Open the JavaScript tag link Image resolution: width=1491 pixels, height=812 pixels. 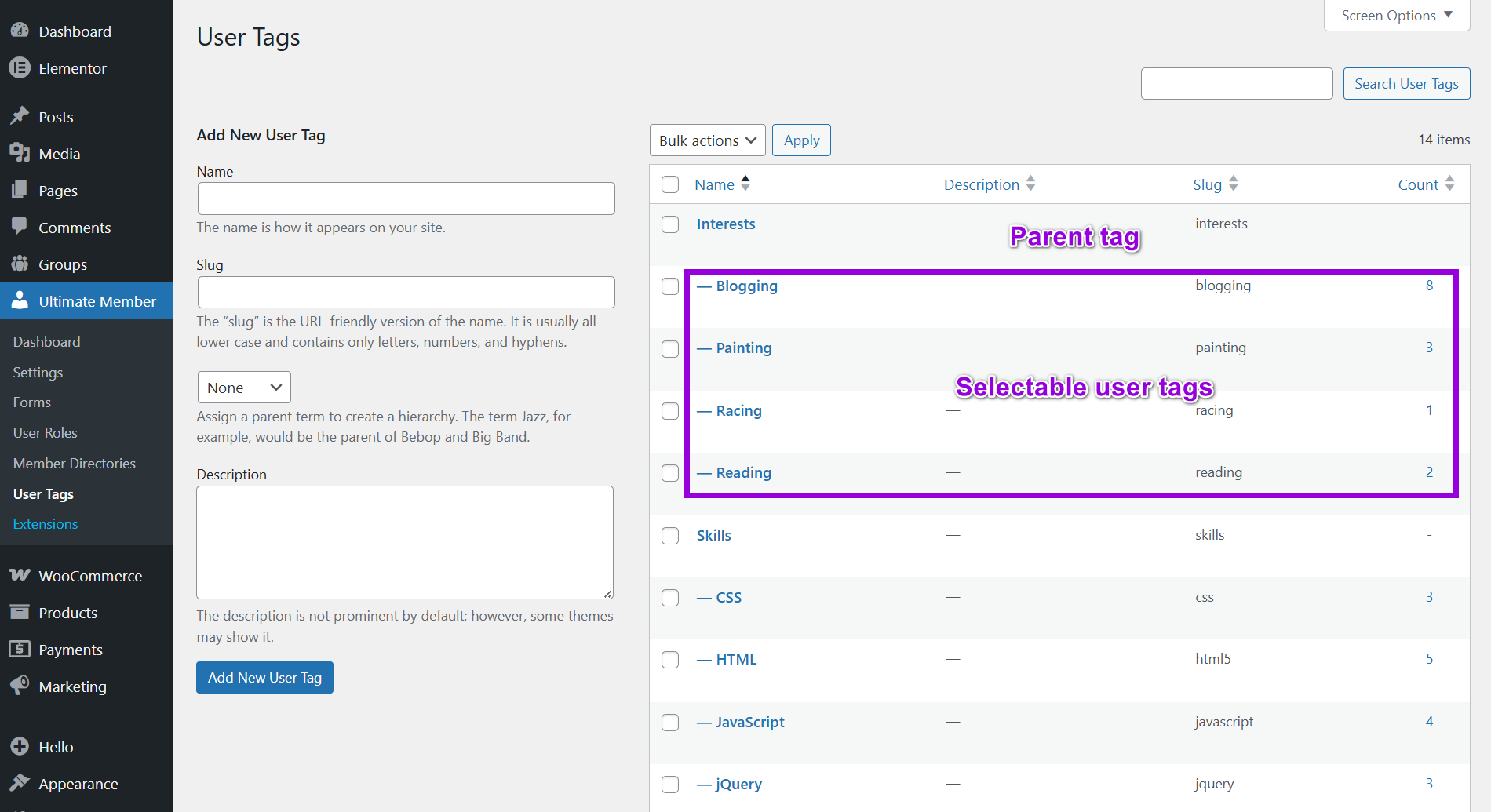tap(749, 722)
